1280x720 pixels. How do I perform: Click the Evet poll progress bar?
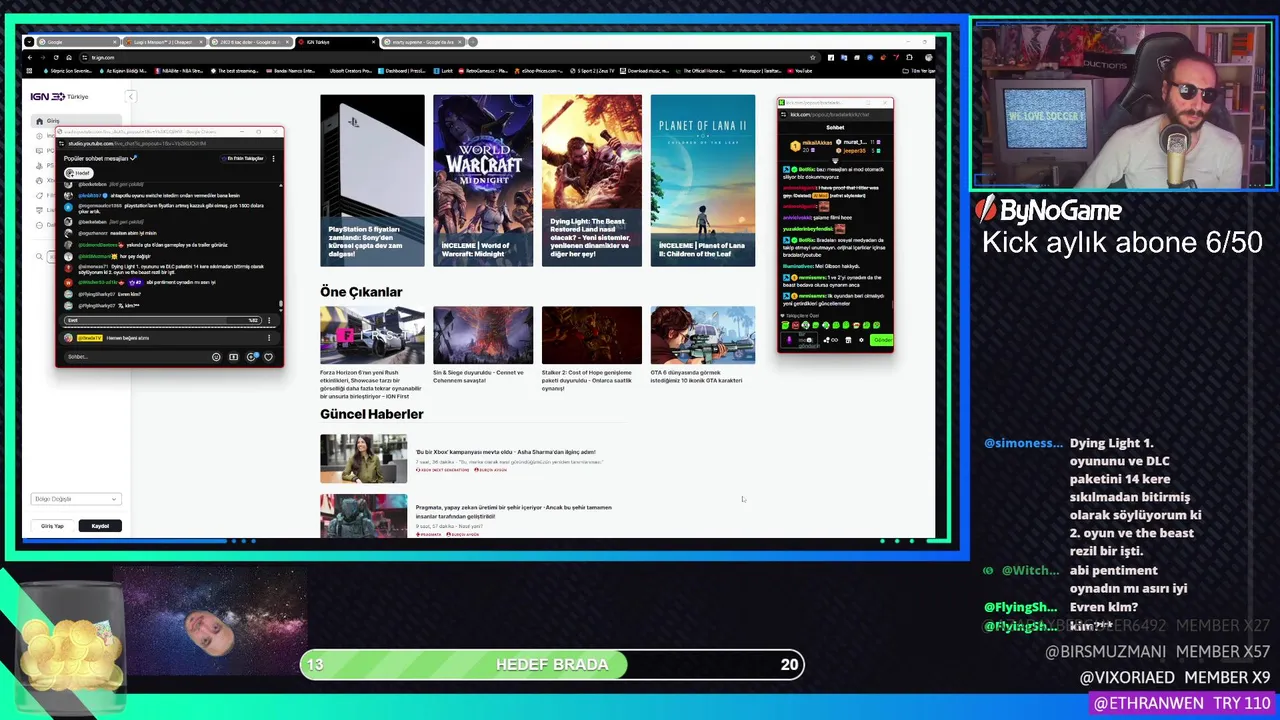[x=163, y=320]
